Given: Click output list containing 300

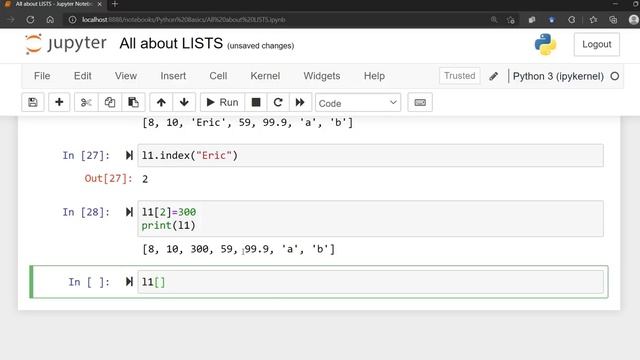Looking at the screenshot, I should tap(238, 249).
